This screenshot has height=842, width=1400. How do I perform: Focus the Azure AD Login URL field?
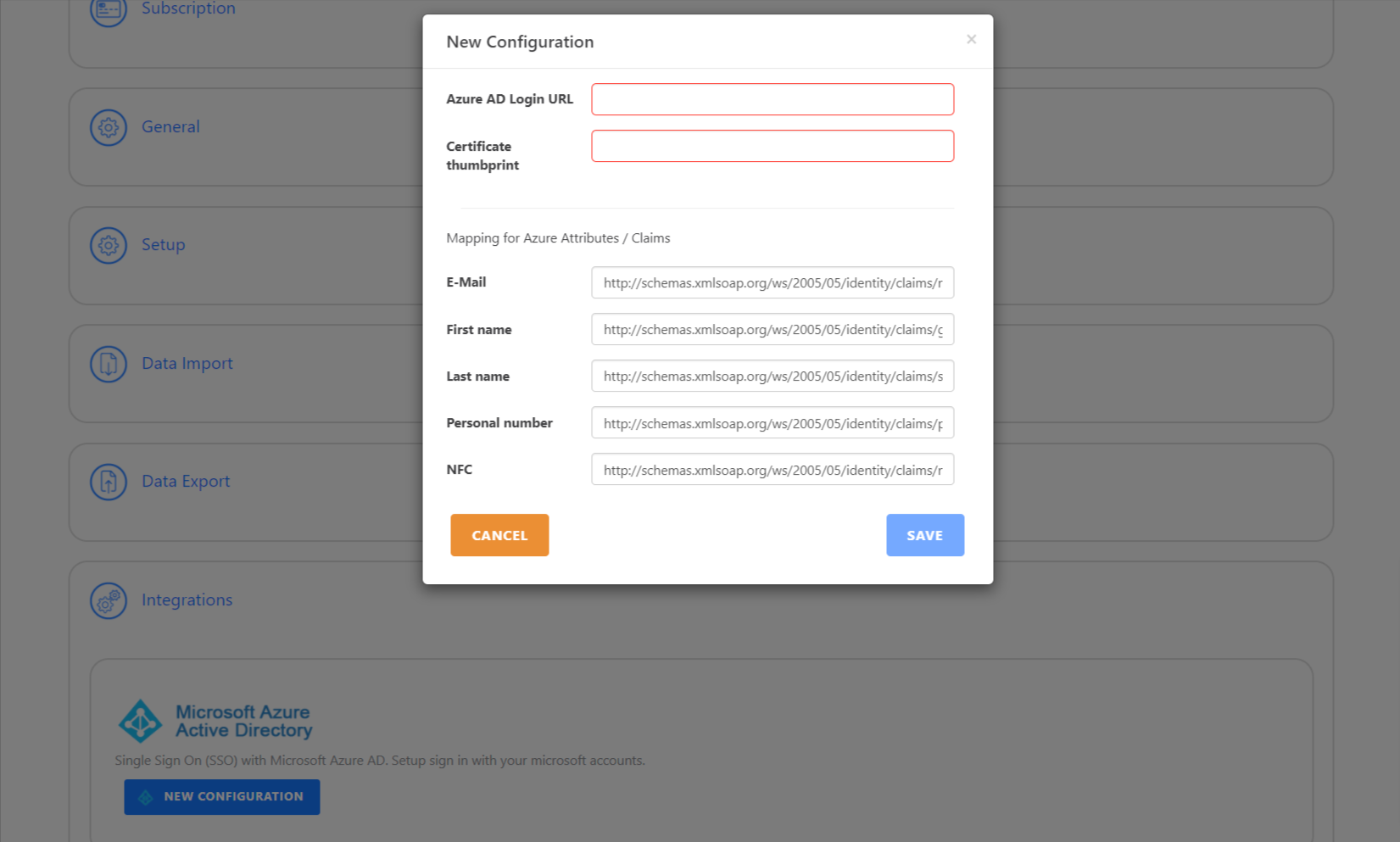772,99
